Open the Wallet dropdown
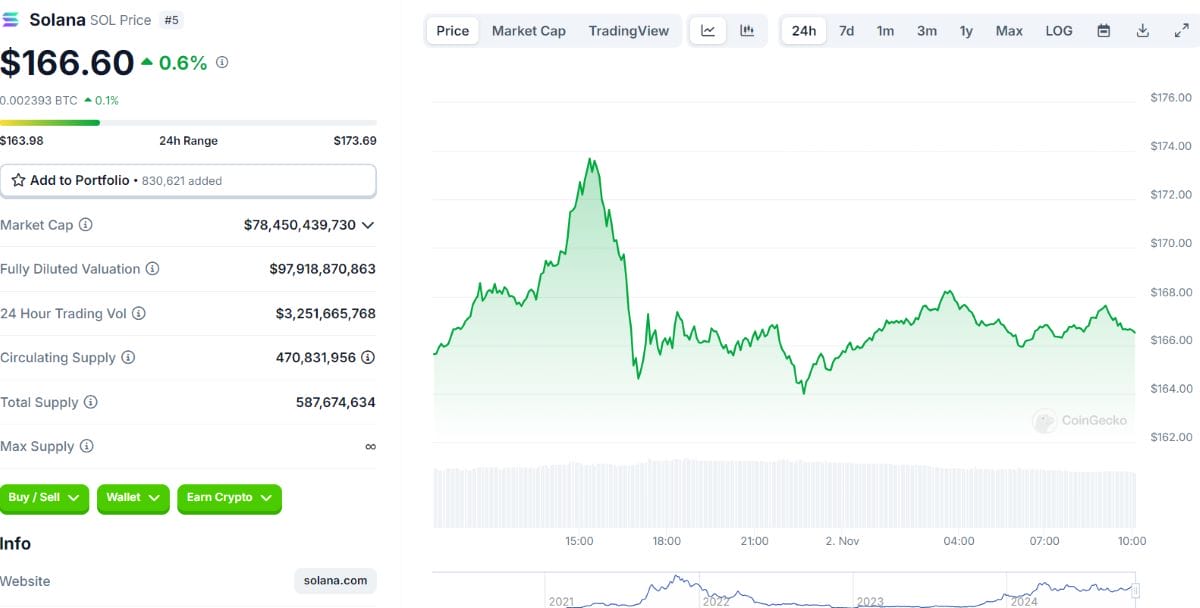 pyautogui.click(x=132, y=498)
